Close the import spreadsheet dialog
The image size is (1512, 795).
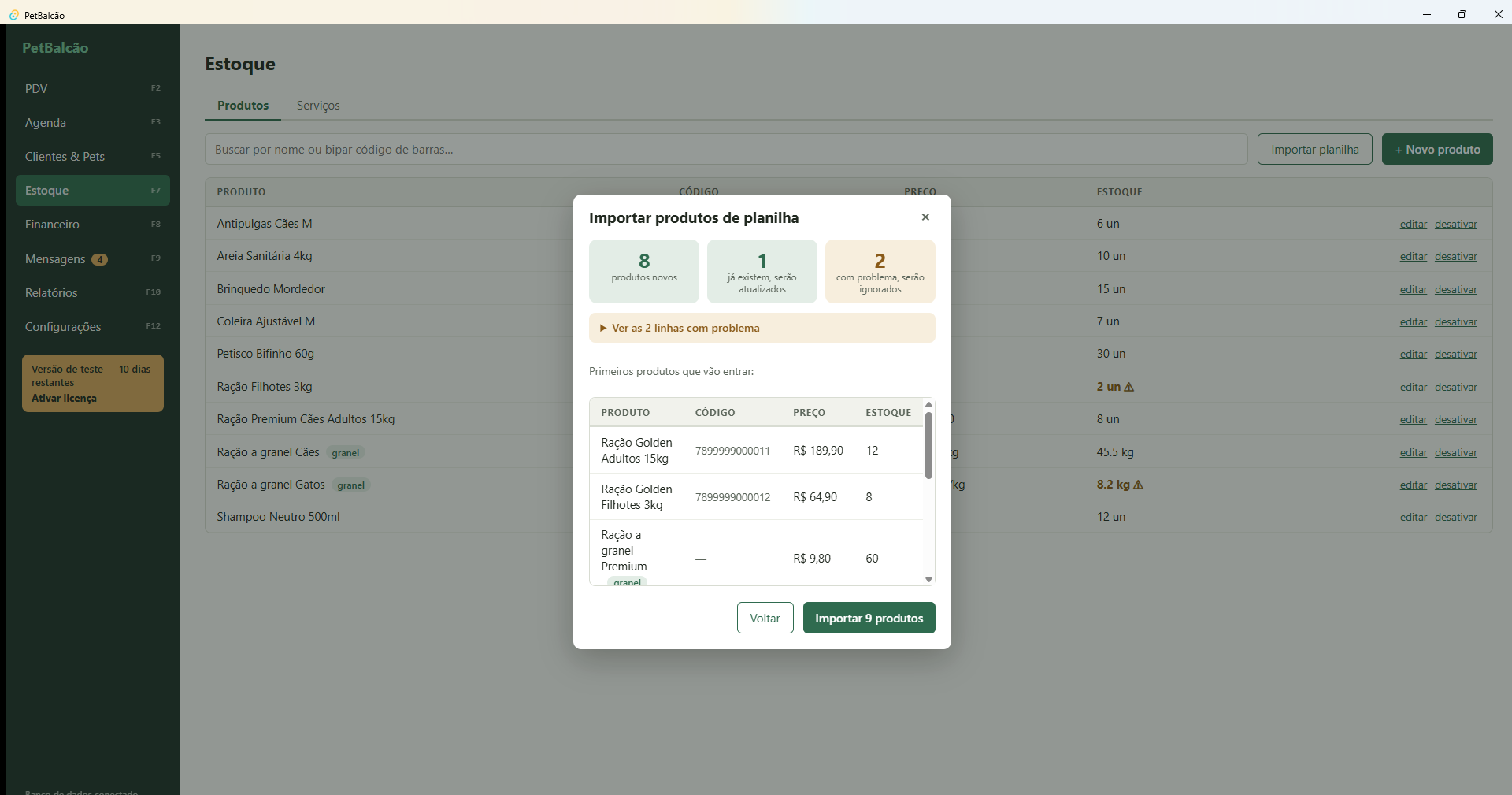pos(925,217)
